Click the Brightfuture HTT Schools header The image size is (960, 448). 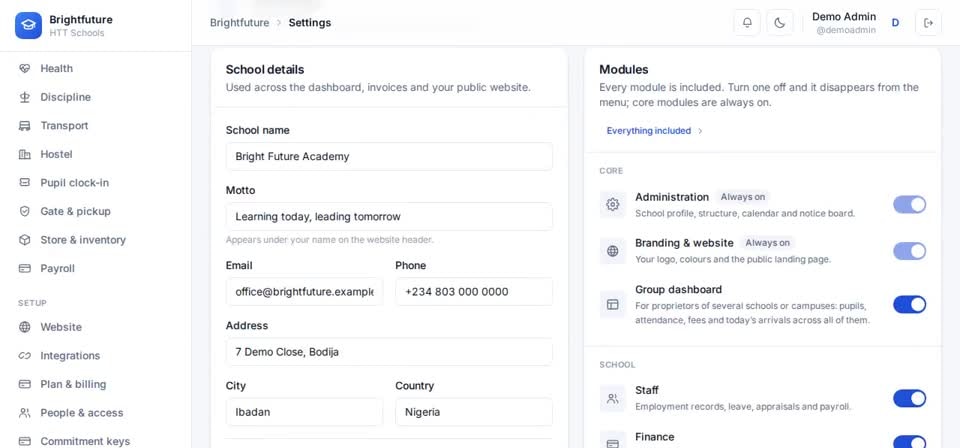point(81,26)
